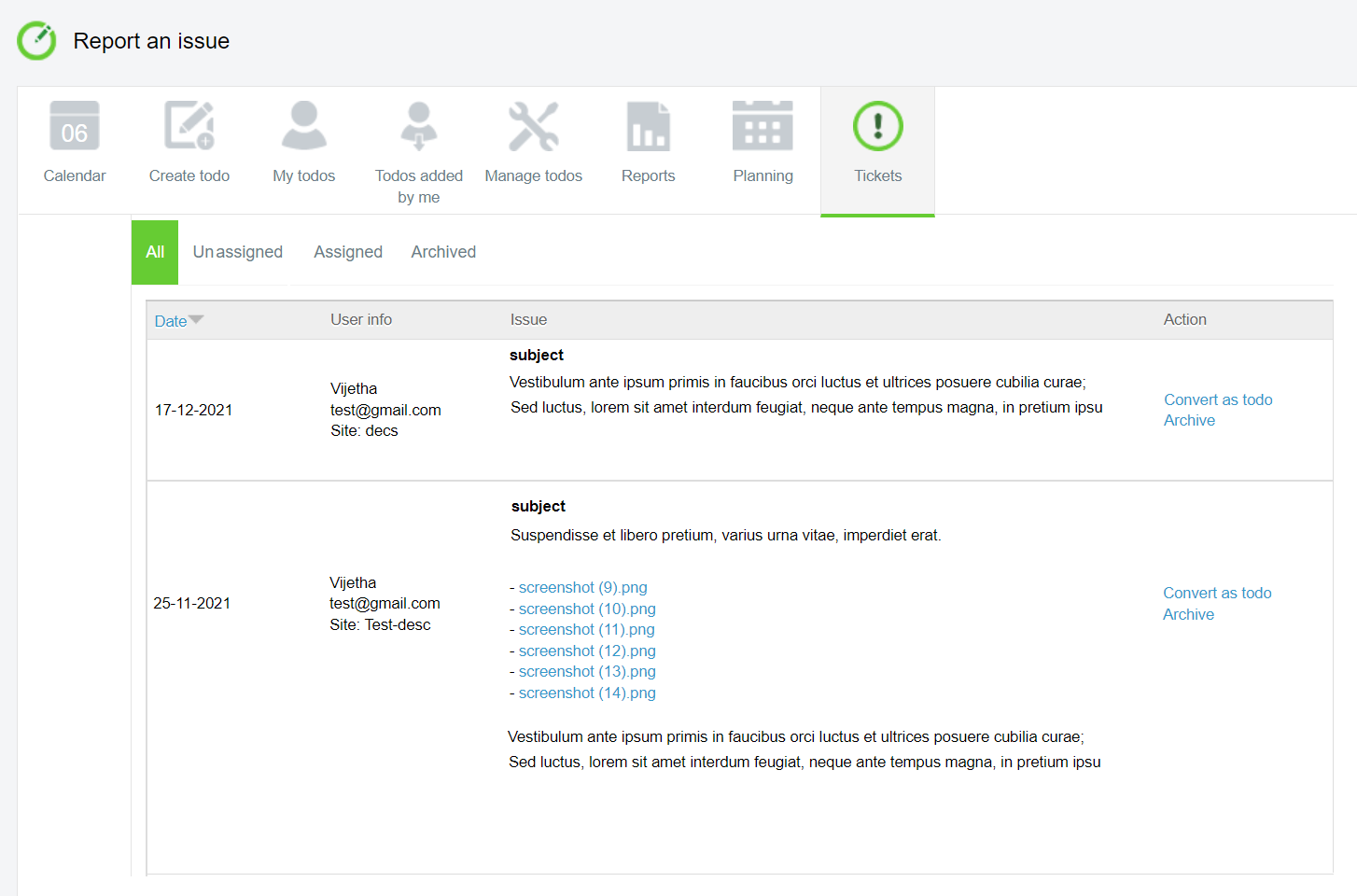
Task: Open the Calendar icon
Action: coord(75,126)
